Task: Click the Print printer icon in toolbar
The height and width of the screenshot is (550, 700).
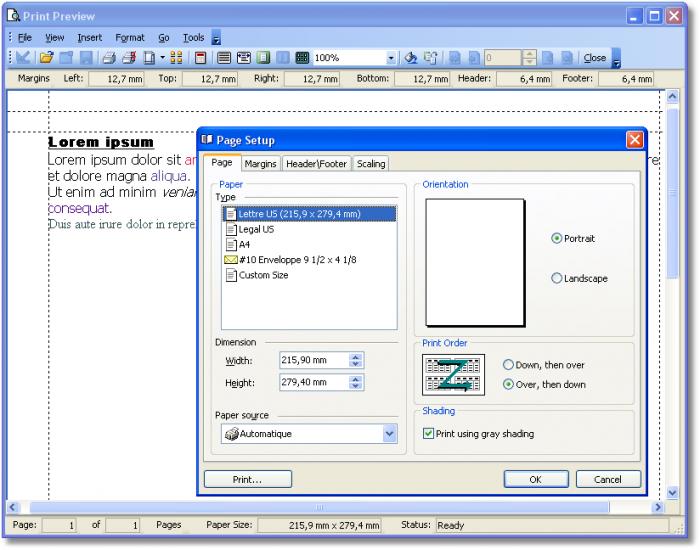Action: [x=108, y=58]
